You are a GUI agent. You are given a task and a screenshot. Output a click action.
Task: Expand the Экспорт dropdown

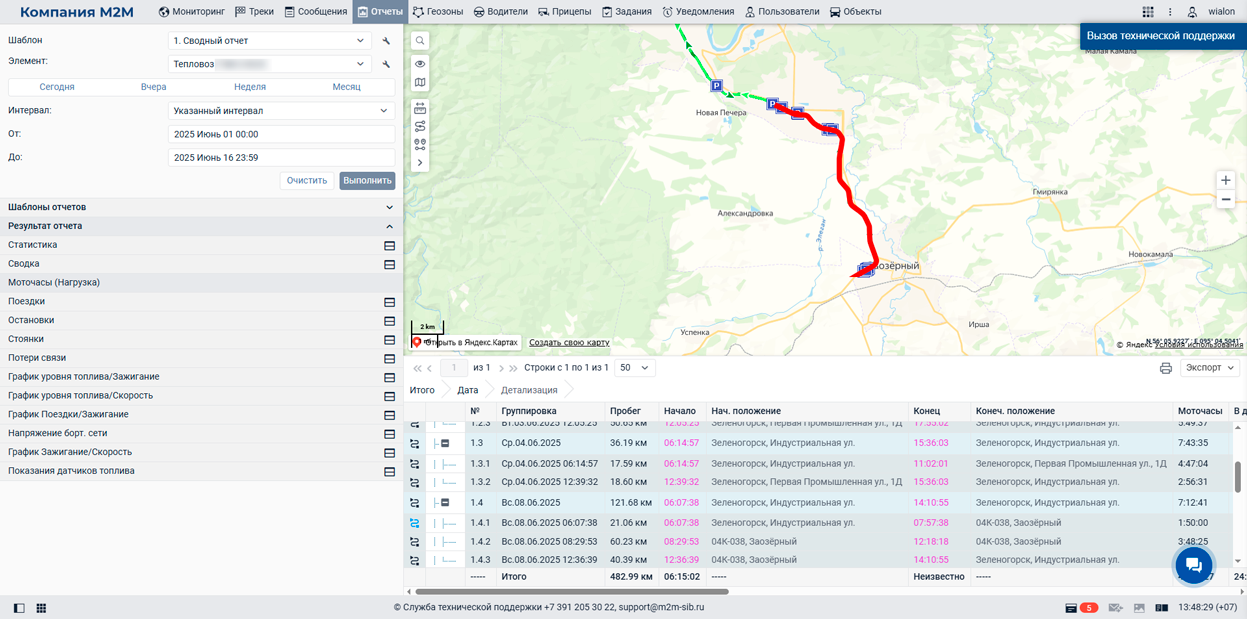[1210, 368]
